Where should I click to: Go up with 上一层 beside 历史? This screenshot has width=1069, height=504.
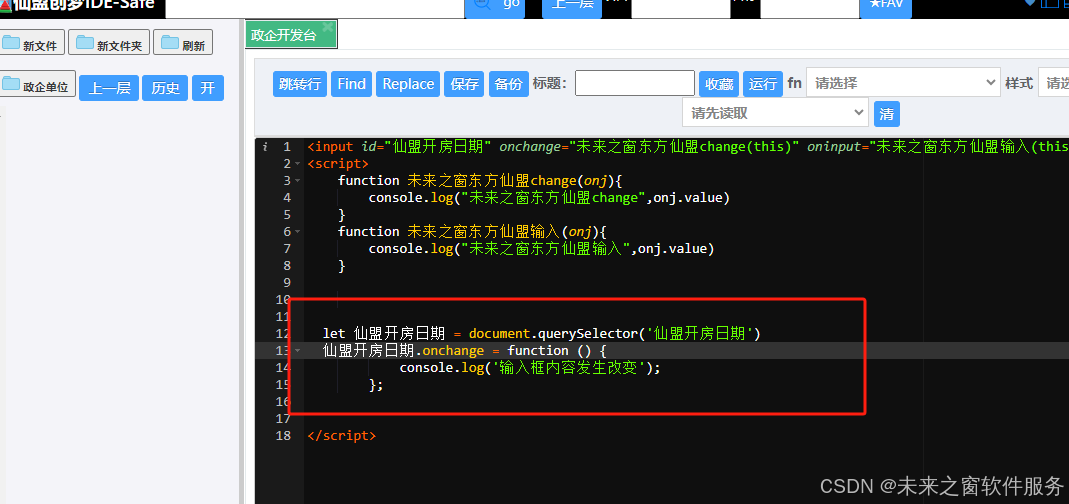pos(109,88)
